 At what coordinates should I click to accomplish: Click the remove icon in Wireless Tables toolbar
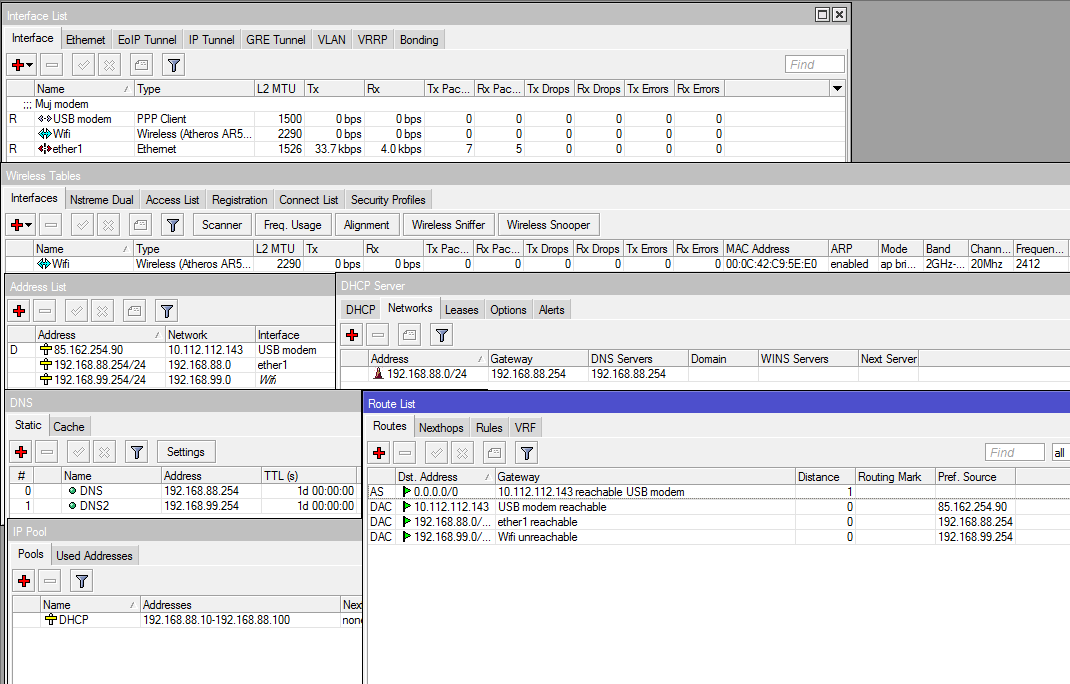click(x=50, y=225)
